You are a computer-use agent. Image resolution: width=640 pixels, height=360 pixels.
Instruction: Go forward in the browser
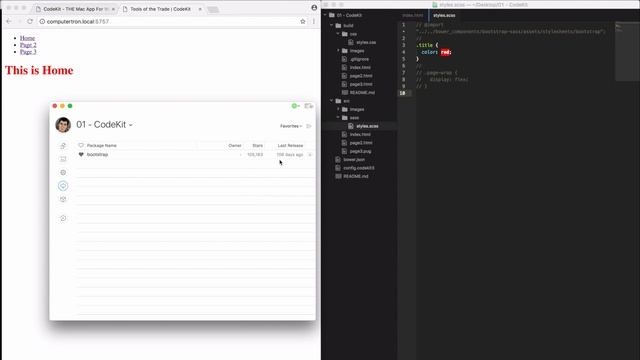[19, 21]
